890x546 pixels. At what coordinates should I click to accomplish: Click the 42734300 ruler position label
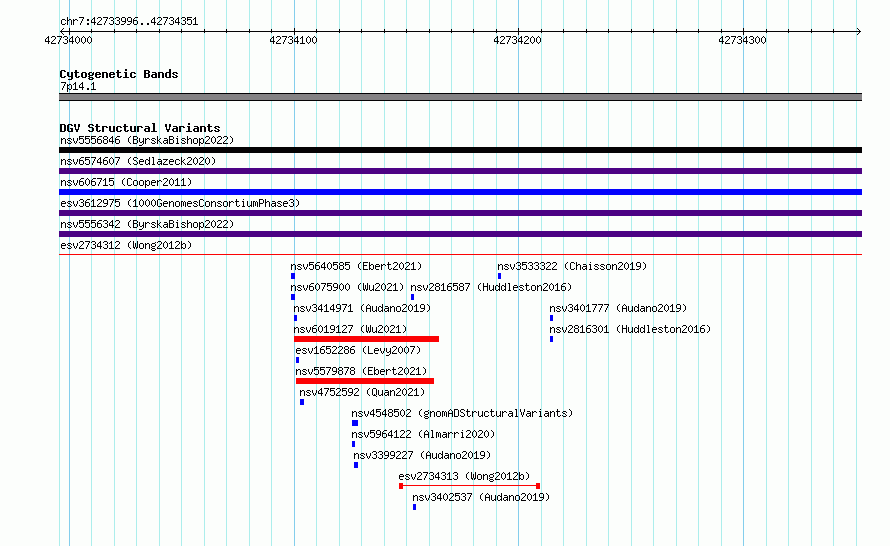tap(742, 40)
